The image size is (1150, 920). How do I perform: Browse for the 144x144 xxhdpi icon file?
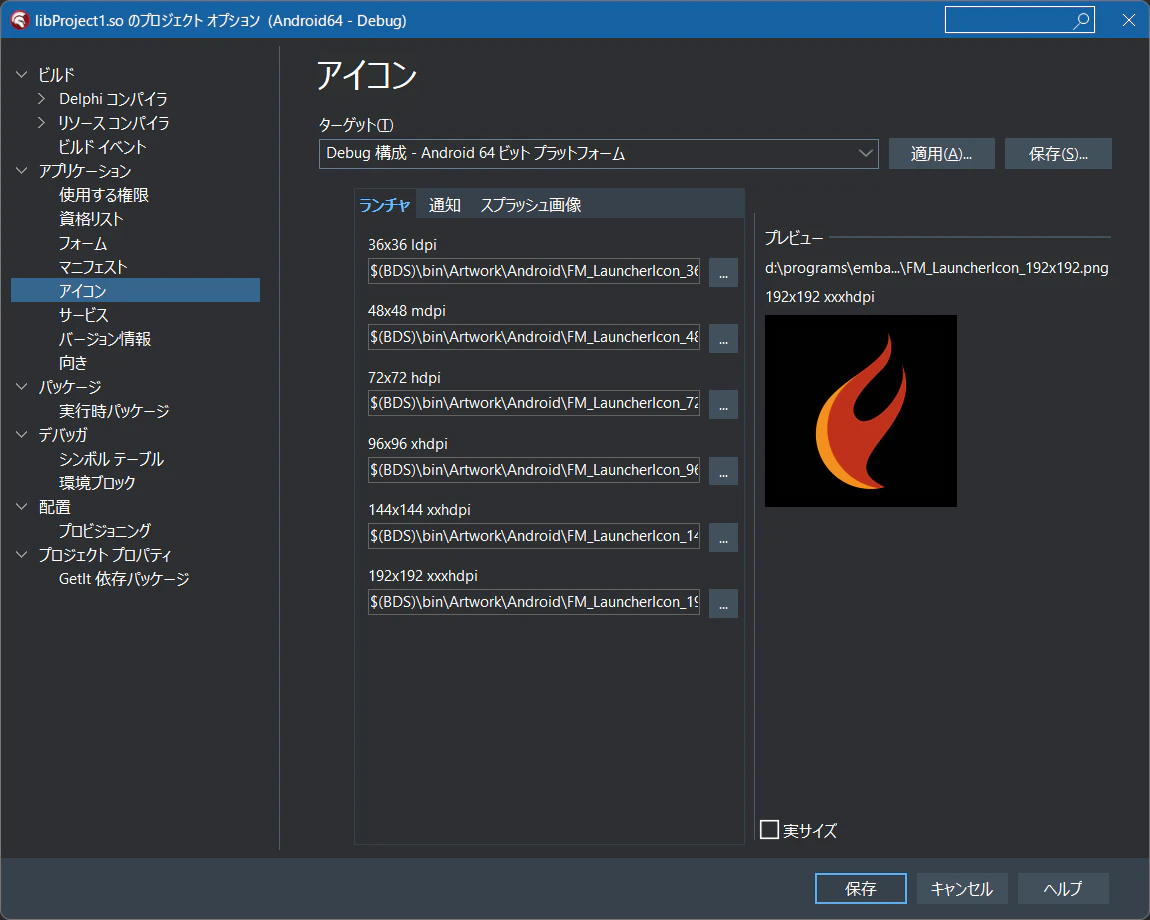[x=723, y=536]
